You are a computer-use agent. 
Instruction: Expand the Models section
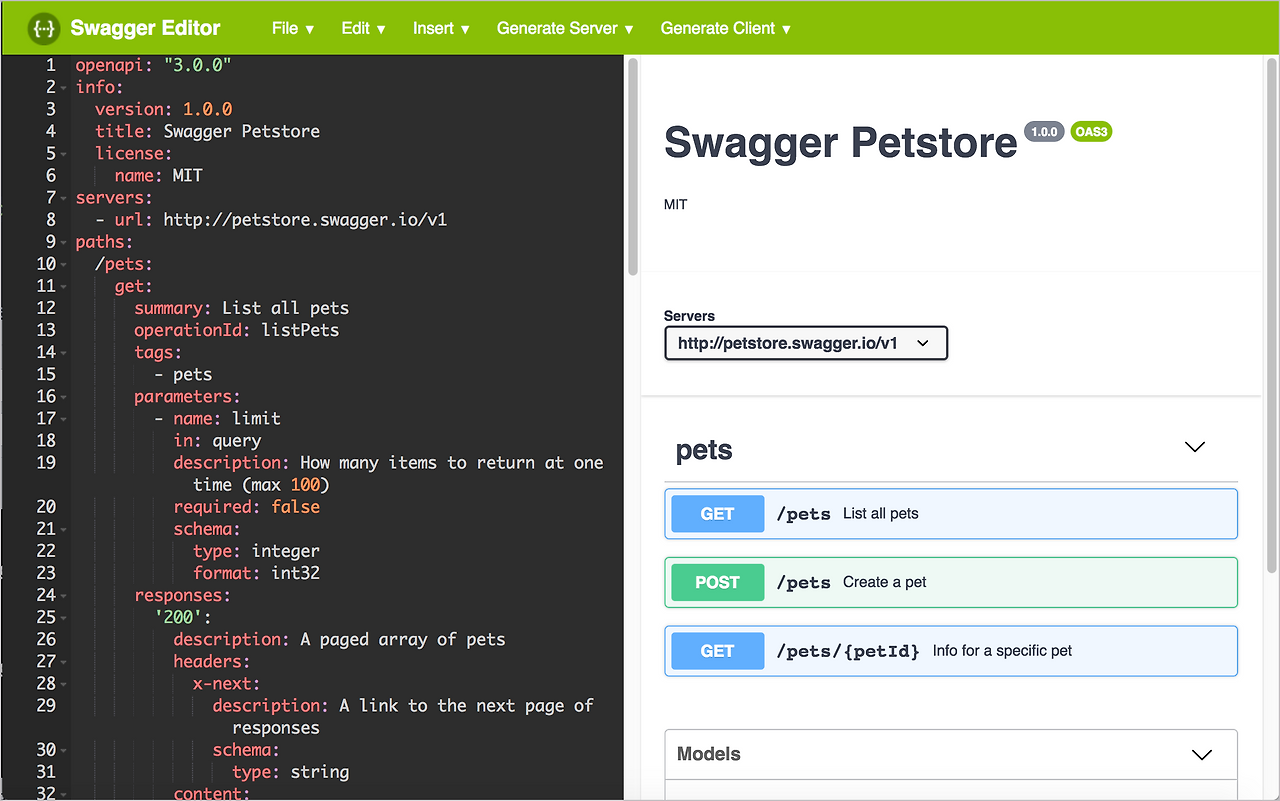(x=1202, y=754)
